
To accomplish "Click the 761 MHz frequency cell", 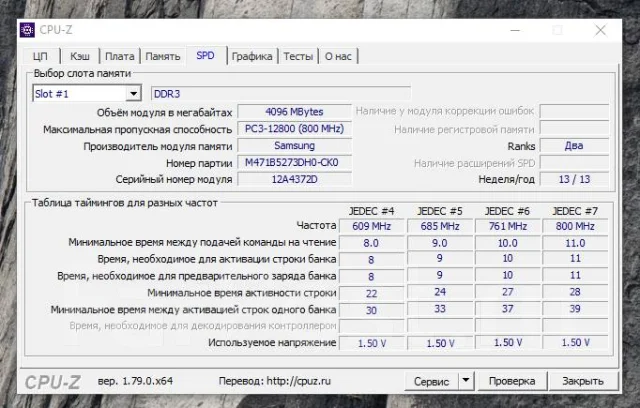I will click(508, 226).
